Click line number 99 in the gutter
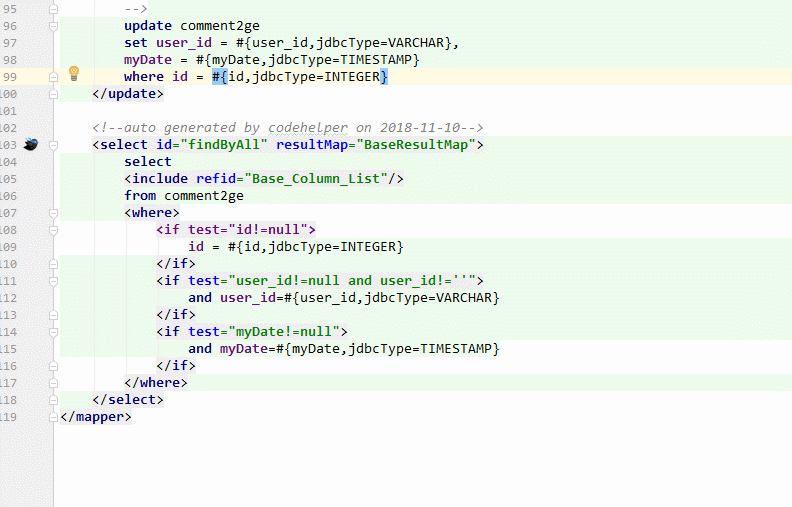The width and height of the screenshot is (792, 507). [x=10, y=77]
